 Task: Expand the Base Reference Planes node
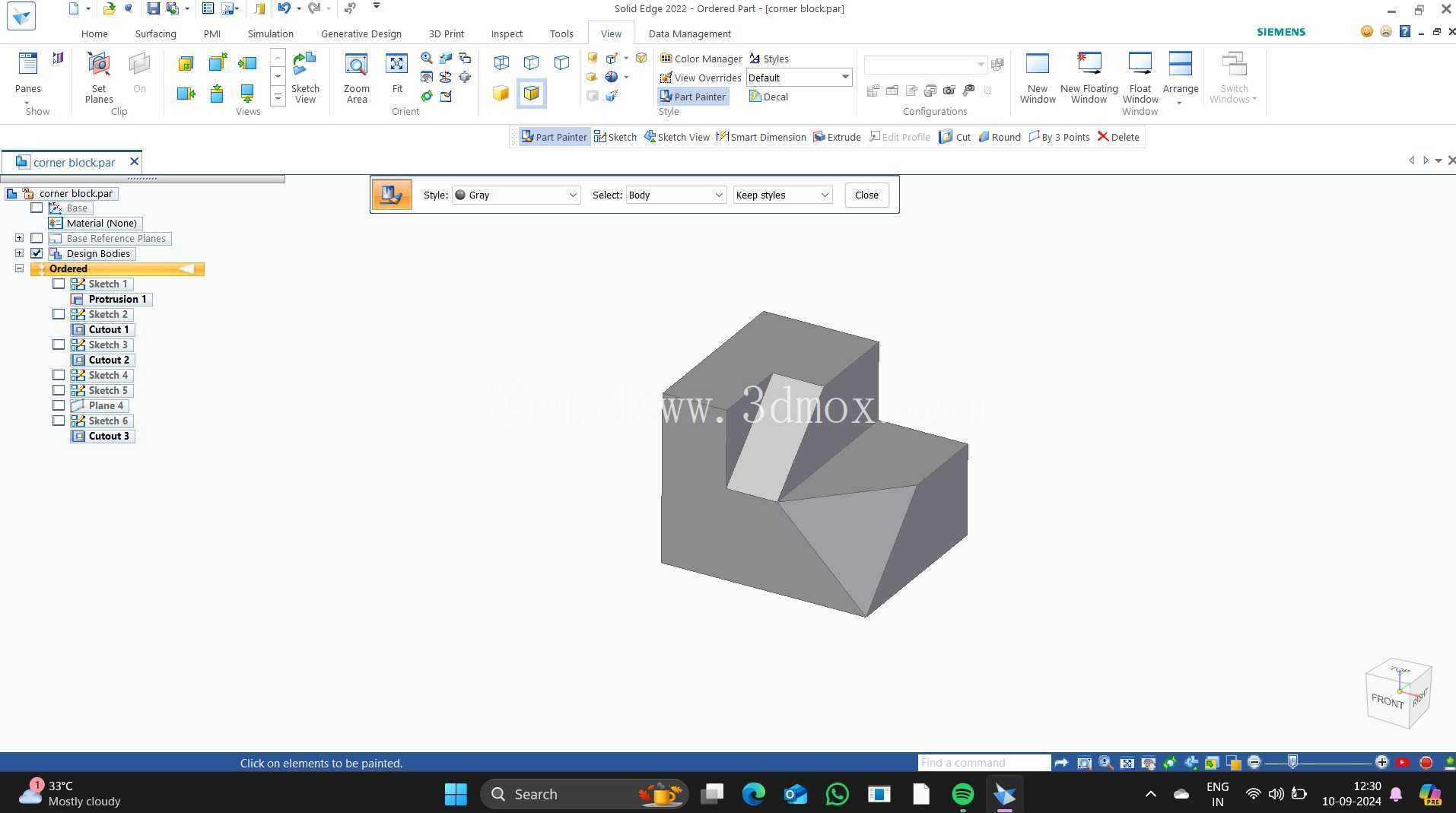point(19,238)
